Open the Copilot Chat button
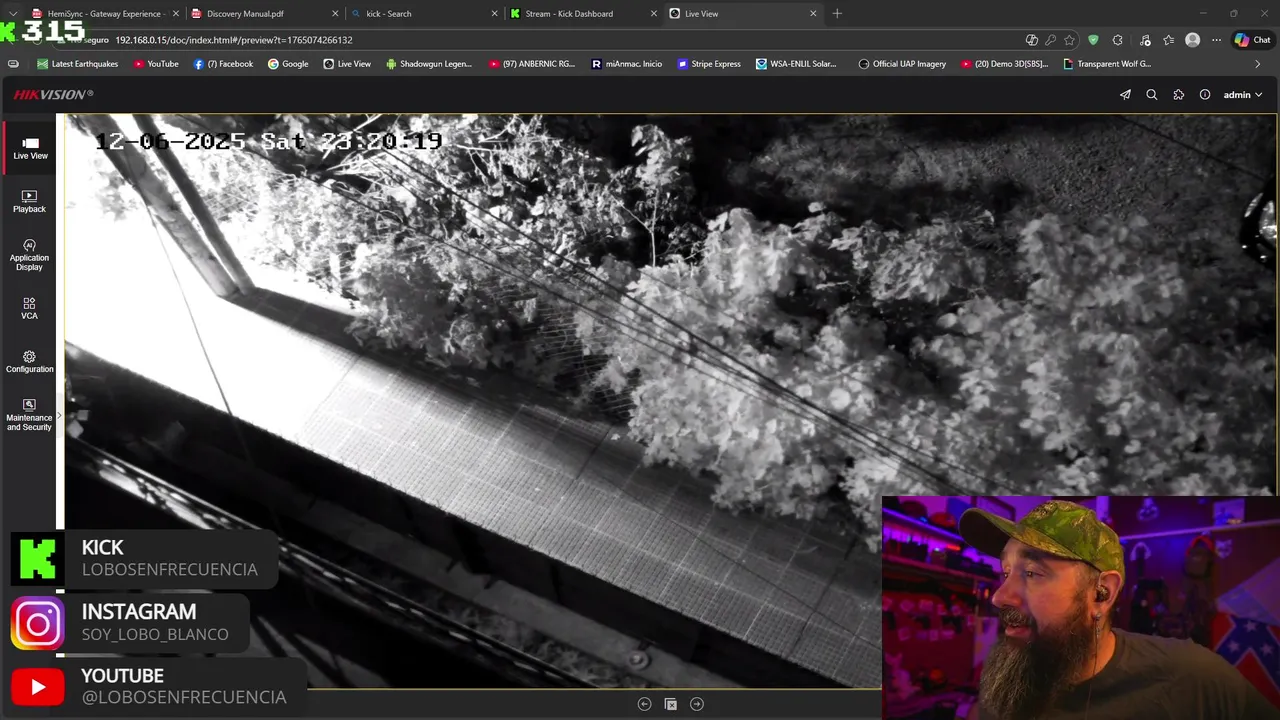 1252,40
